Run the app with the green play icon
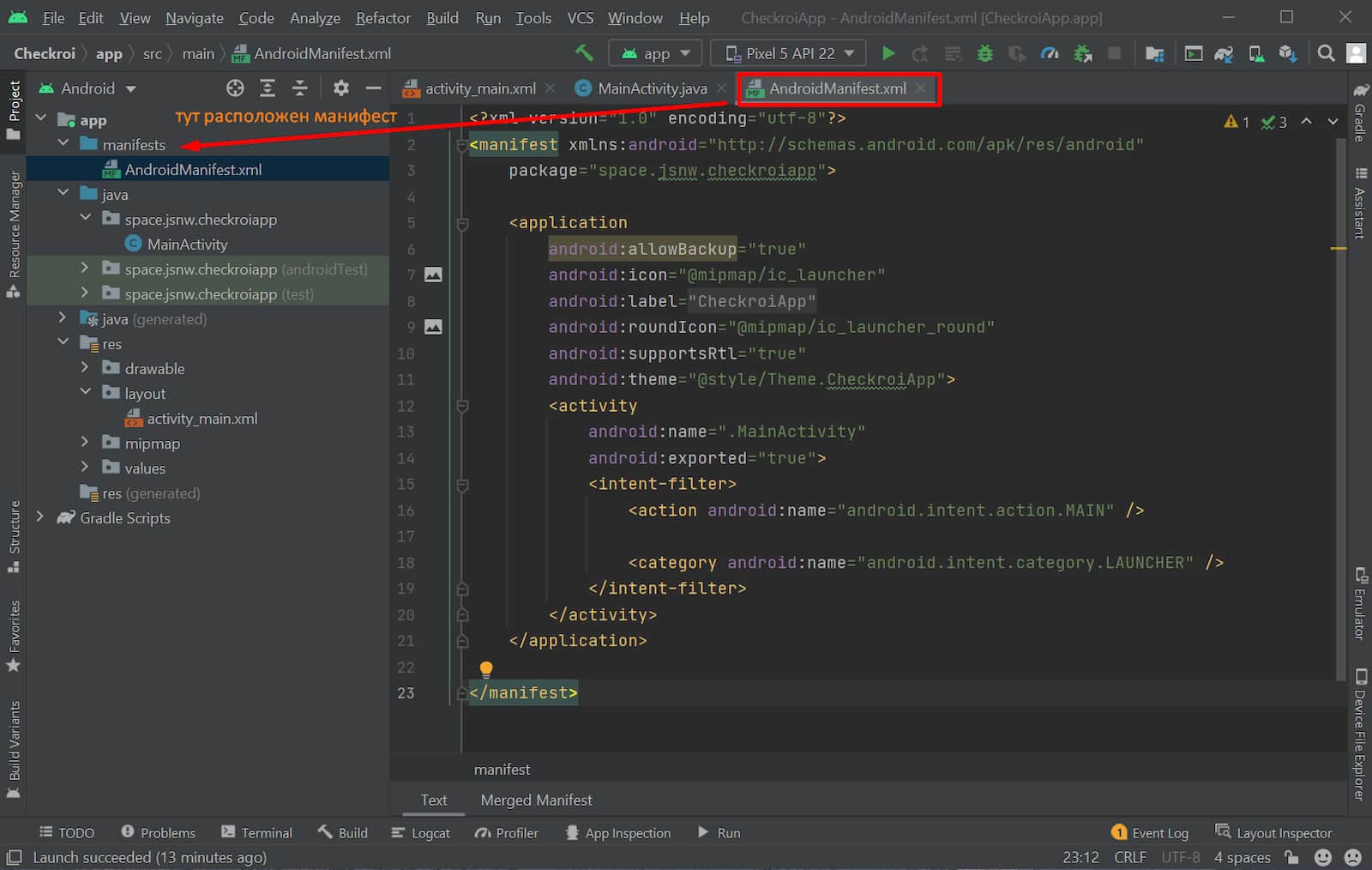1372x870 pixels. tap(888, 53)
